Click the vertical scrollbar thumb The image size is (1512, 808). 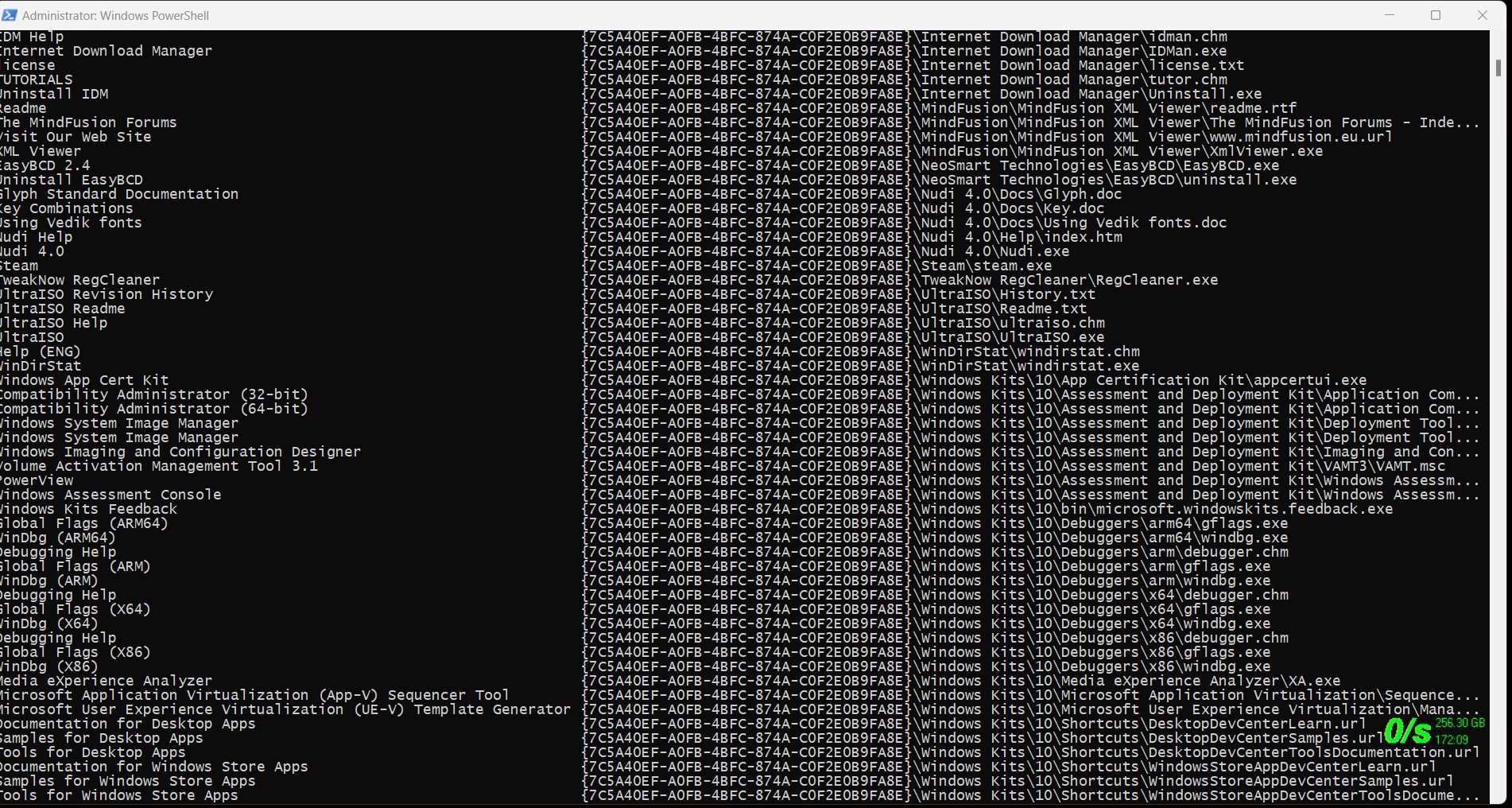click(x=1498, y=68)
